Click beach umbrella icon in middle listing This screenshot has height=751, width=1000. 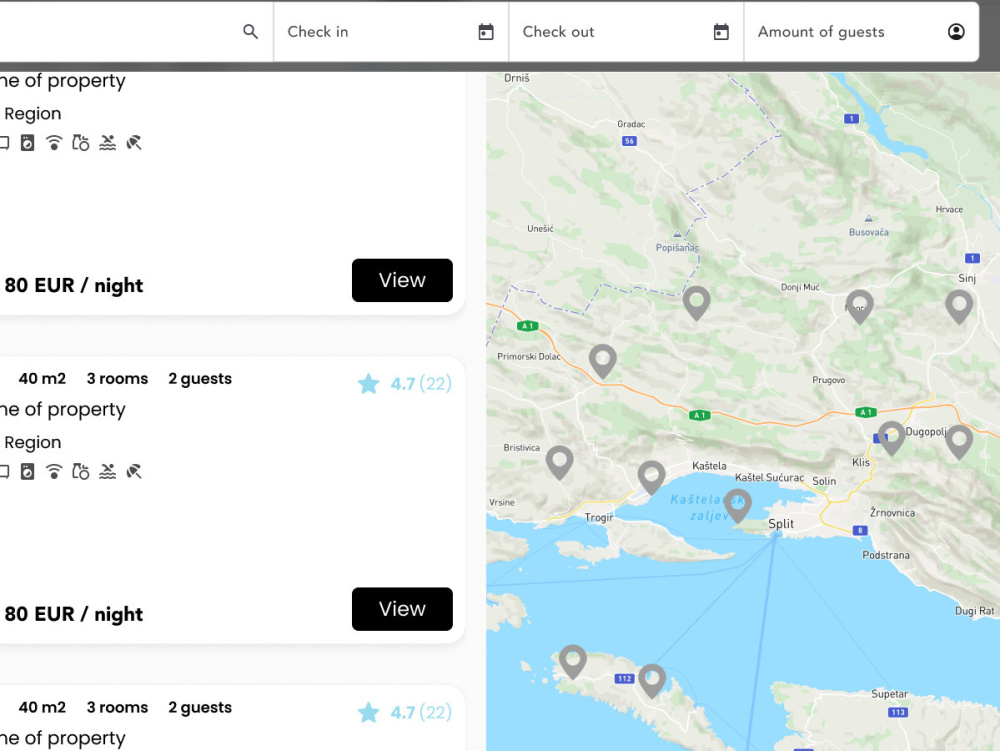coord(134,472)
